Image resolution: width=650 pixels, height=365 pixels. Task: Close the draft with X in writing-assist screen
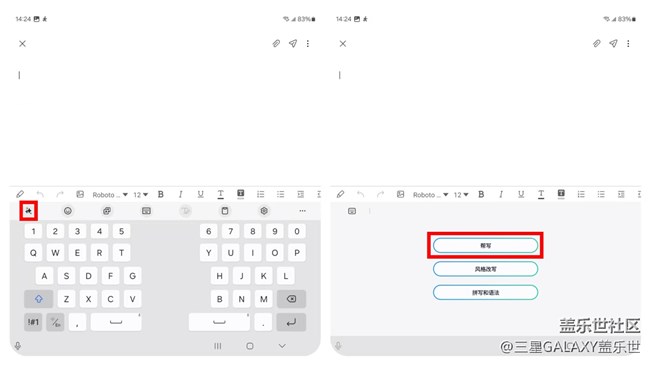[x=343, y=44]
